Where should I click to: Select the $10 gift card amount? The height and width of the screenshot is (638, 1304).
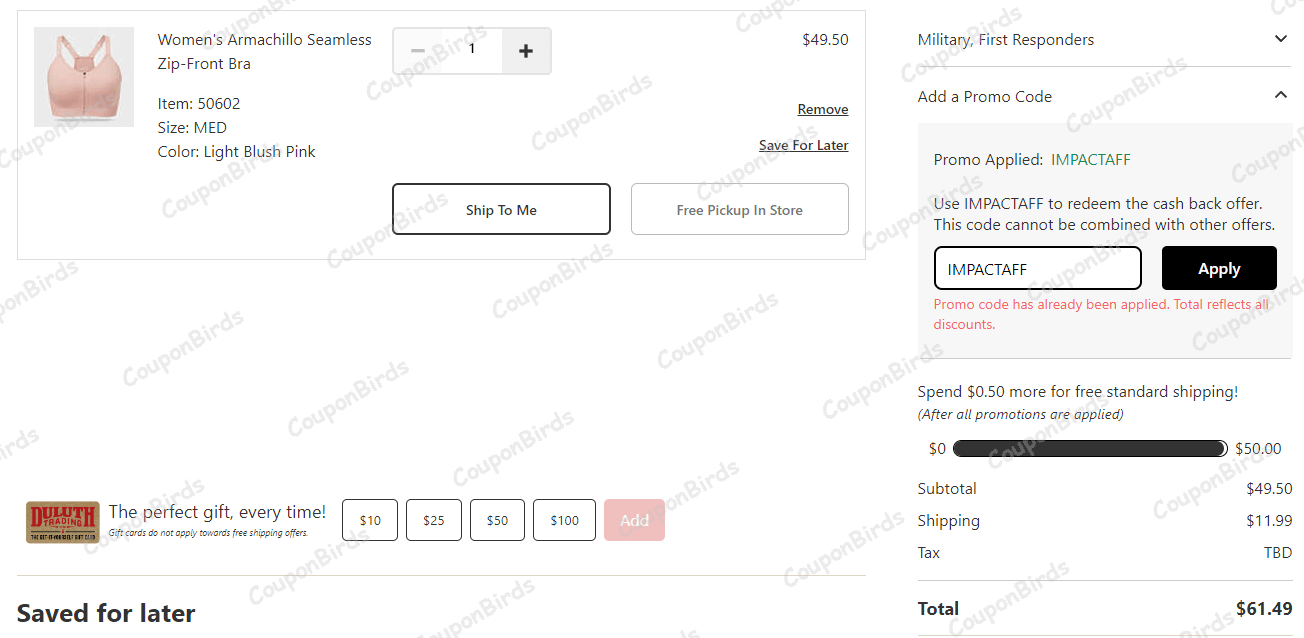(x=370, y=520)
